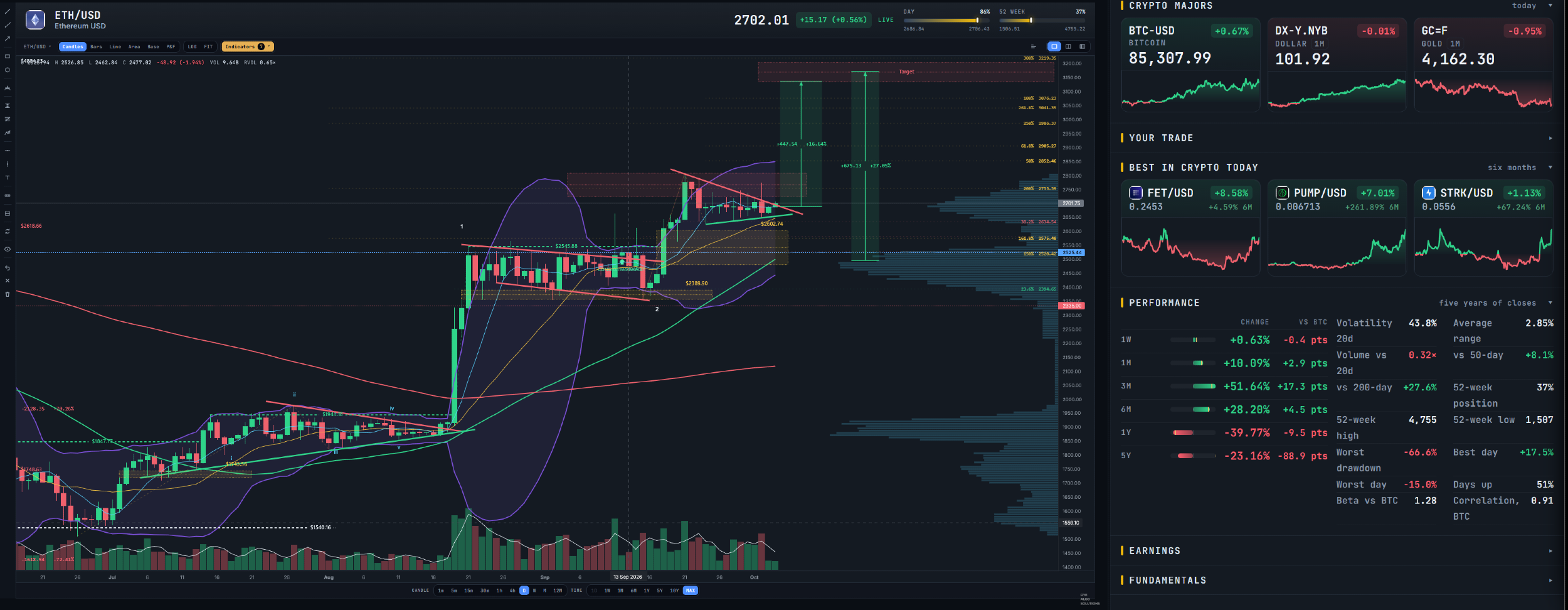Select the arrow drawing tool
This screenshot has height=610, width=1568.
point(8,39)
